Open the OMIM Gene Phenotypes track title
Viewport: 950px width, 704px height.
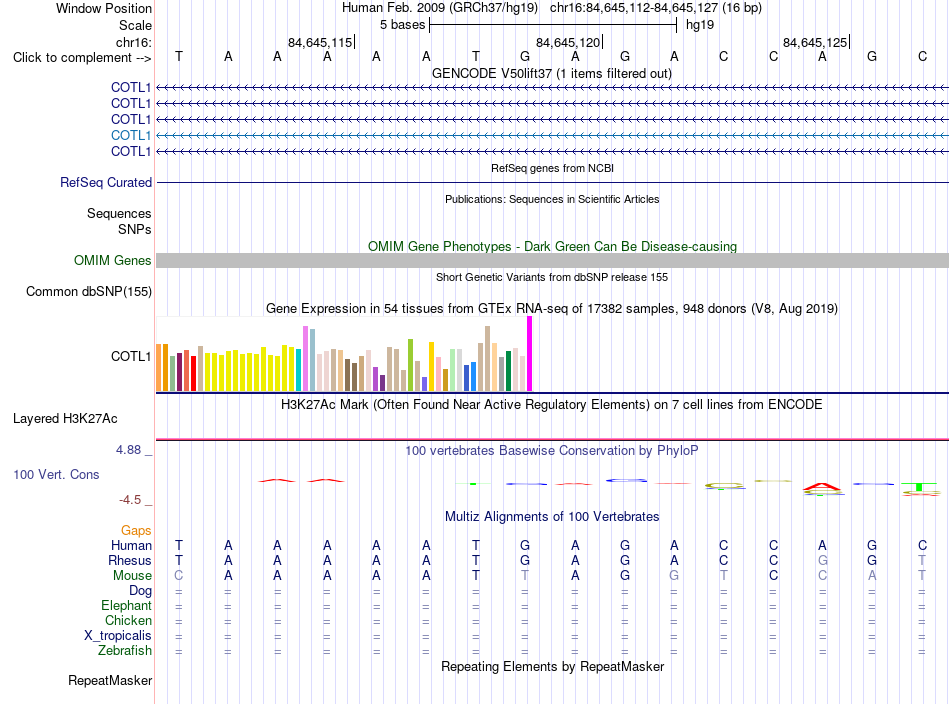coord(552,247)
